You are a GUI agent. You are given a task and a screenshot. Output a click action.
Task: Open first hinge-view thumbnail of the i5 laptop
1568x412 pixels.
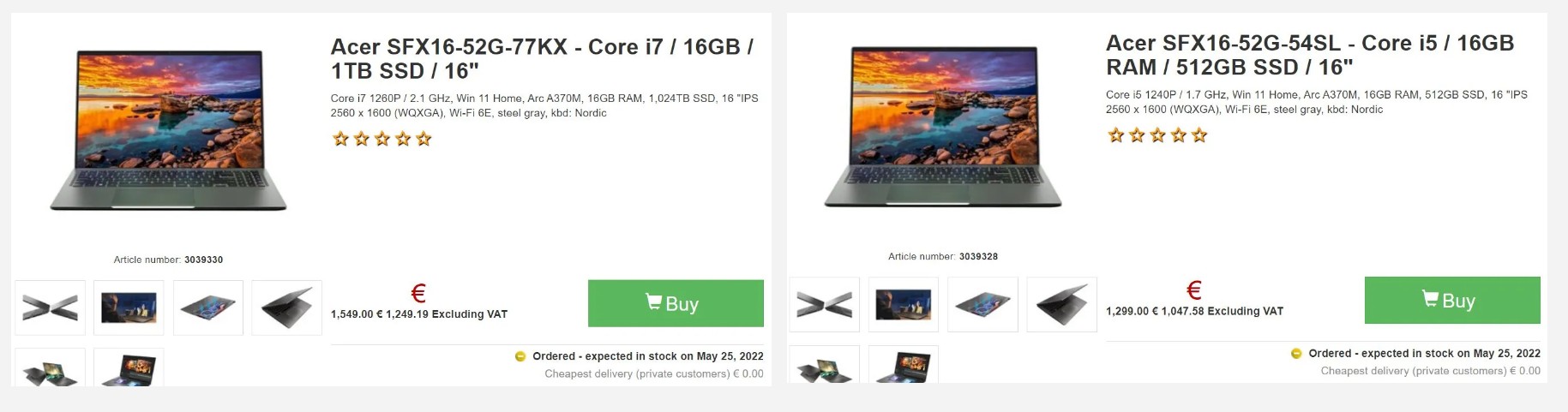pos(825,304)
